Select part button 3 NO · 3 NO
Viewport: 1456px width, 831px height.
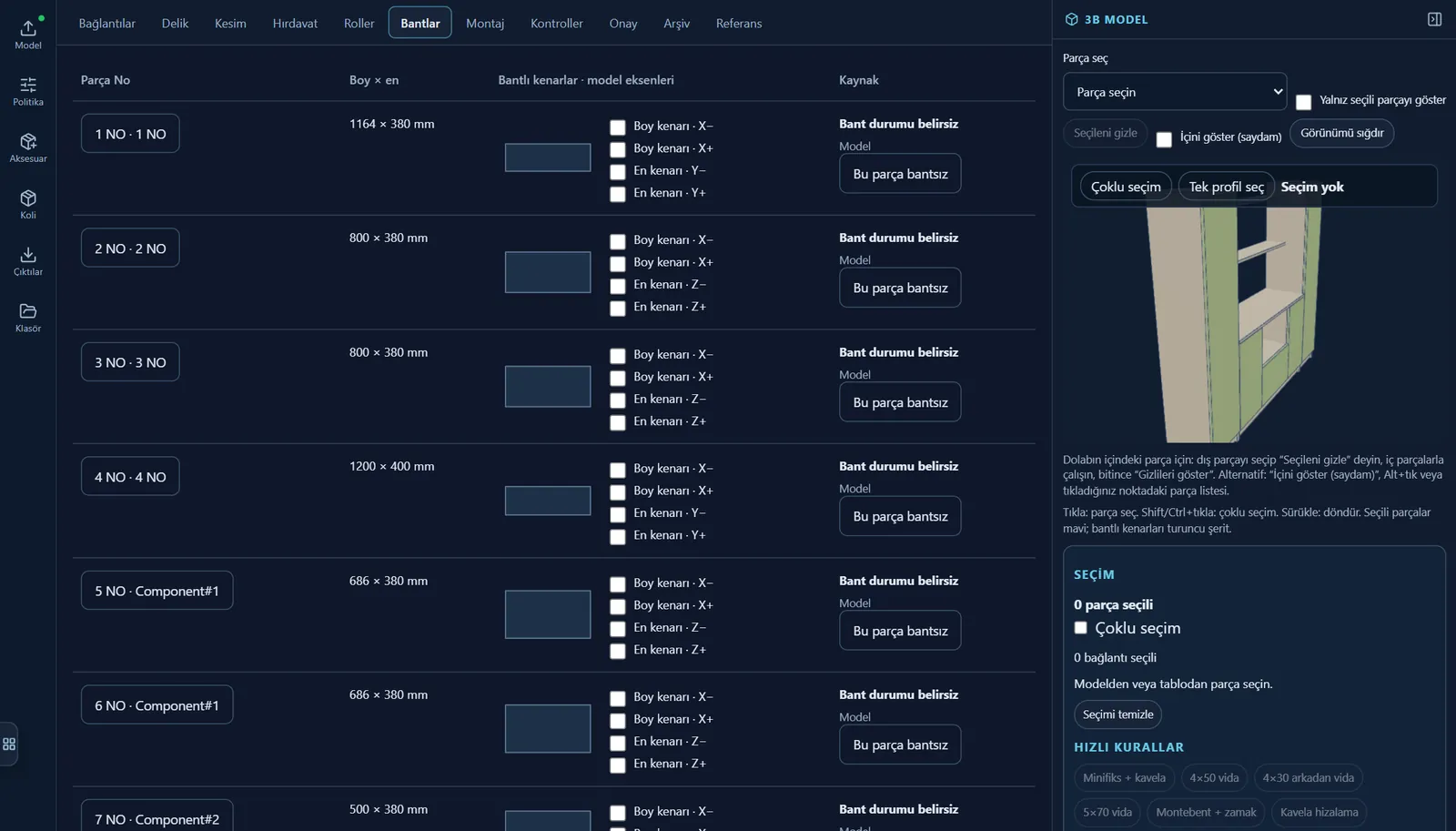click(130, 362)
